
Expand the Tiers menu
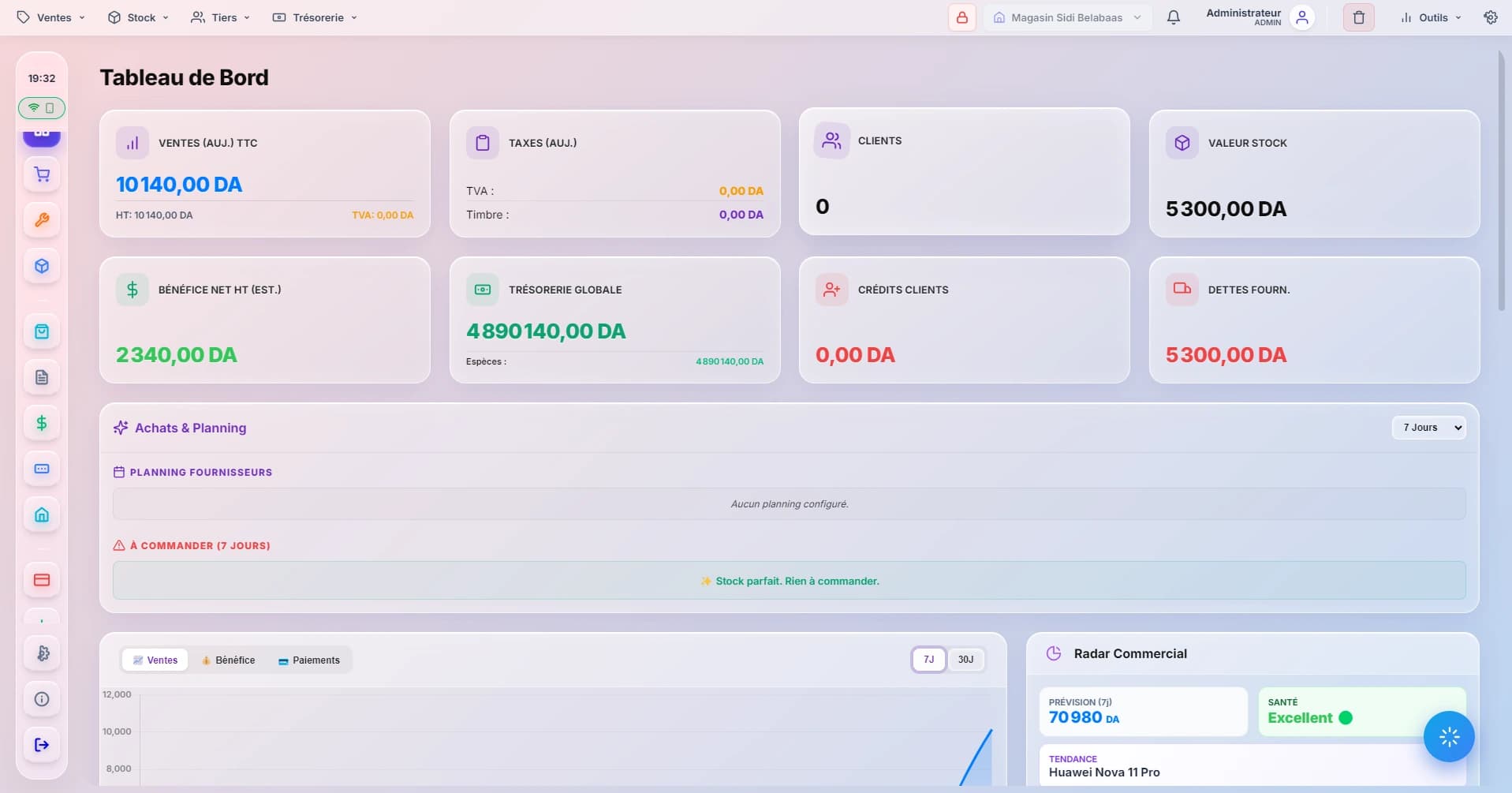click(x=221, y=17)
